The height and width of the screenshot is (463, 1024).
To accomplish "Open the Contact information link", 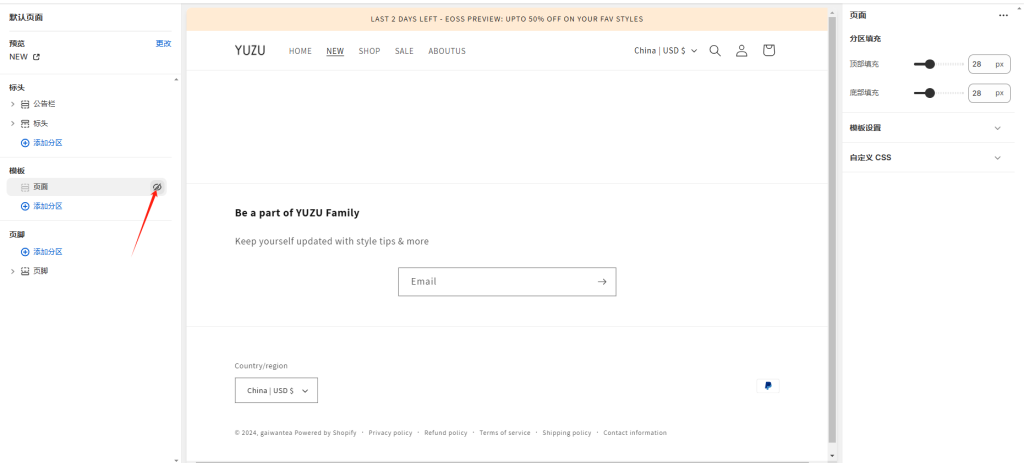I will pyautogui.click(x=635, y=433).
